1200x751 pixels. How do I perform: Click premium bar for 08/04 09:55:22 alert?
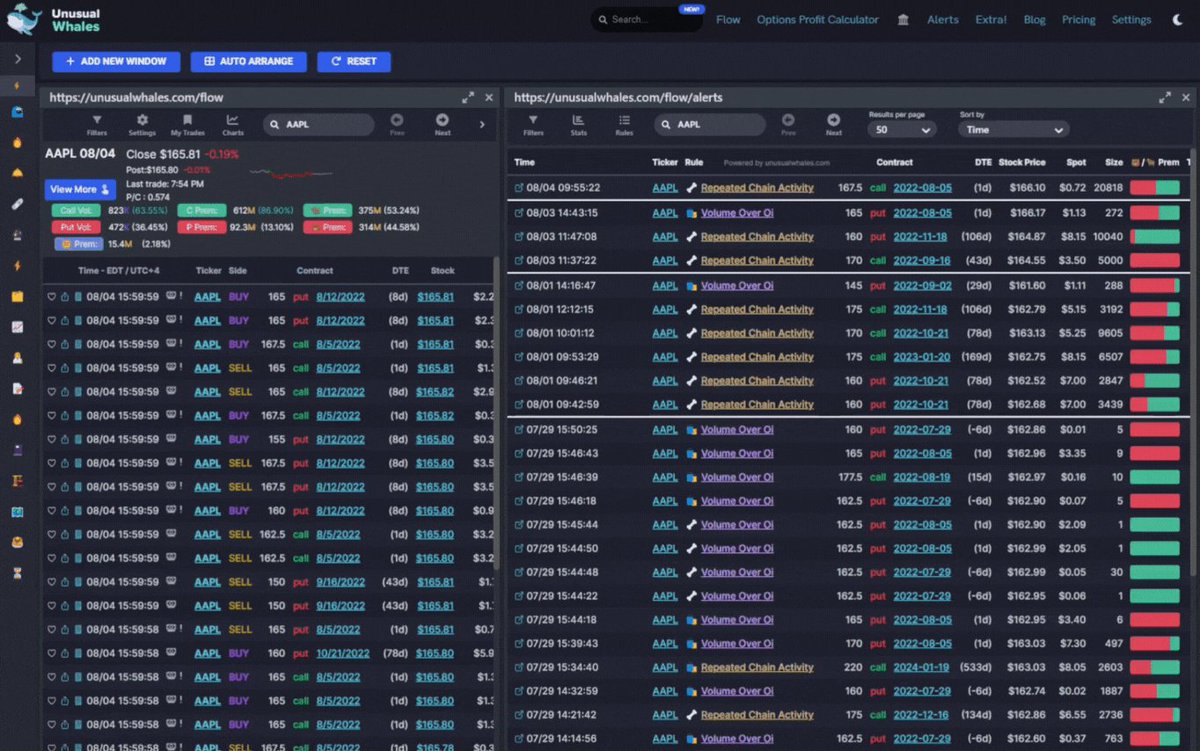point(1155,188)
